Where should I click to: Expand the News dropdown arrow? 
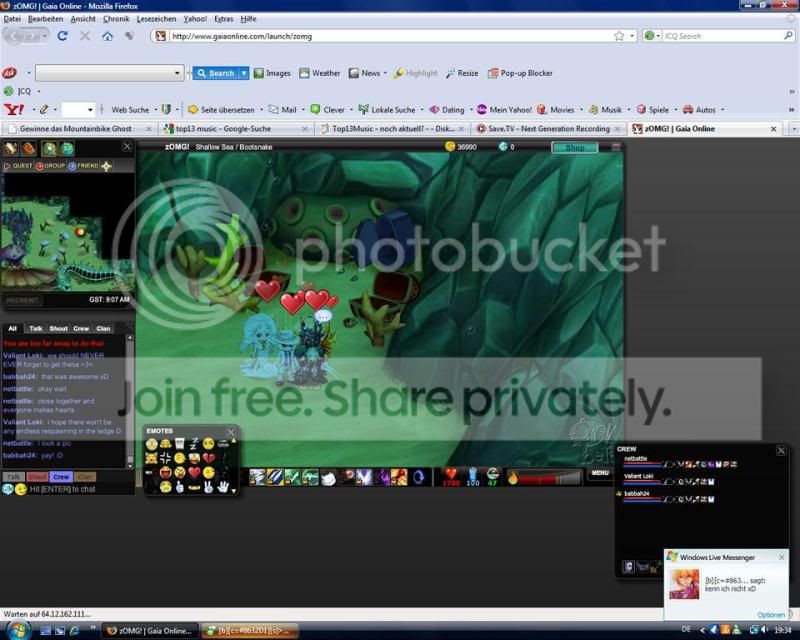(385, 73)
